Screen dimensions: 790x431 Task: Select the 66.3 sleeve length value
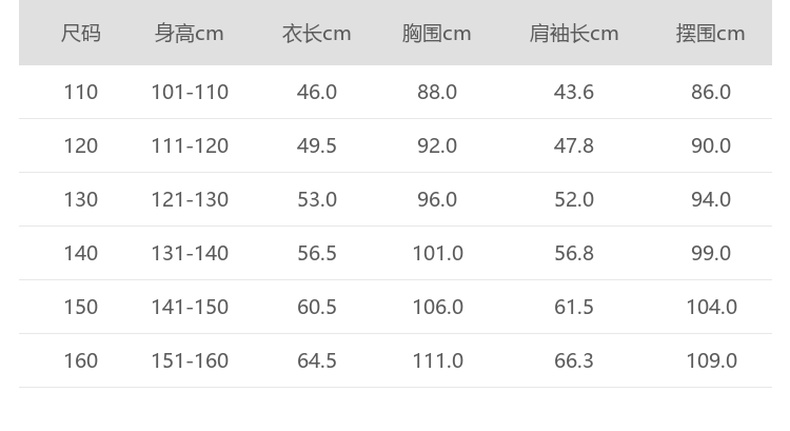point(574,361)
